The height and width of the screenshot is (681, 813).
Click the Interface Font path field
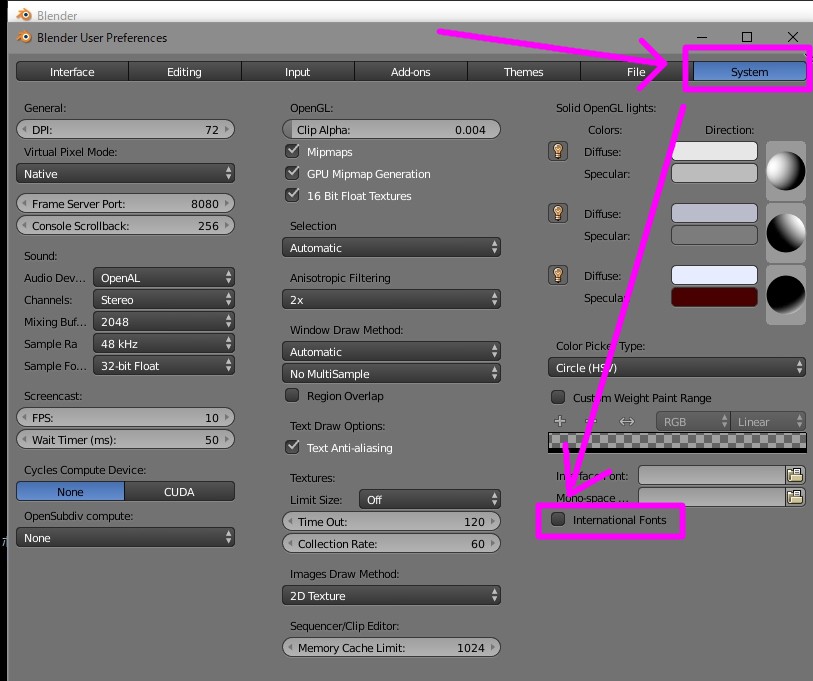712,475
